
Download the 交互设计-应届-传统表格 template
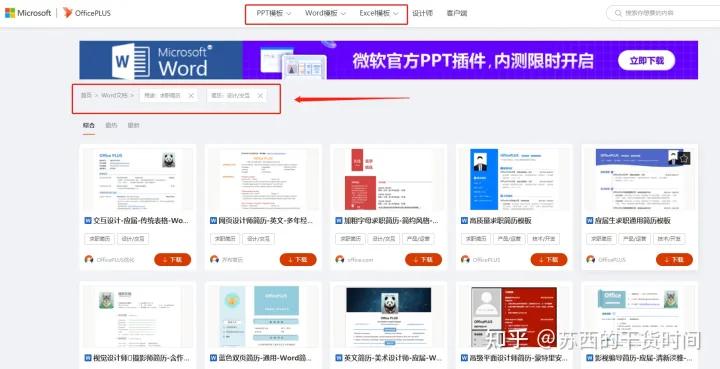[173, 259]
